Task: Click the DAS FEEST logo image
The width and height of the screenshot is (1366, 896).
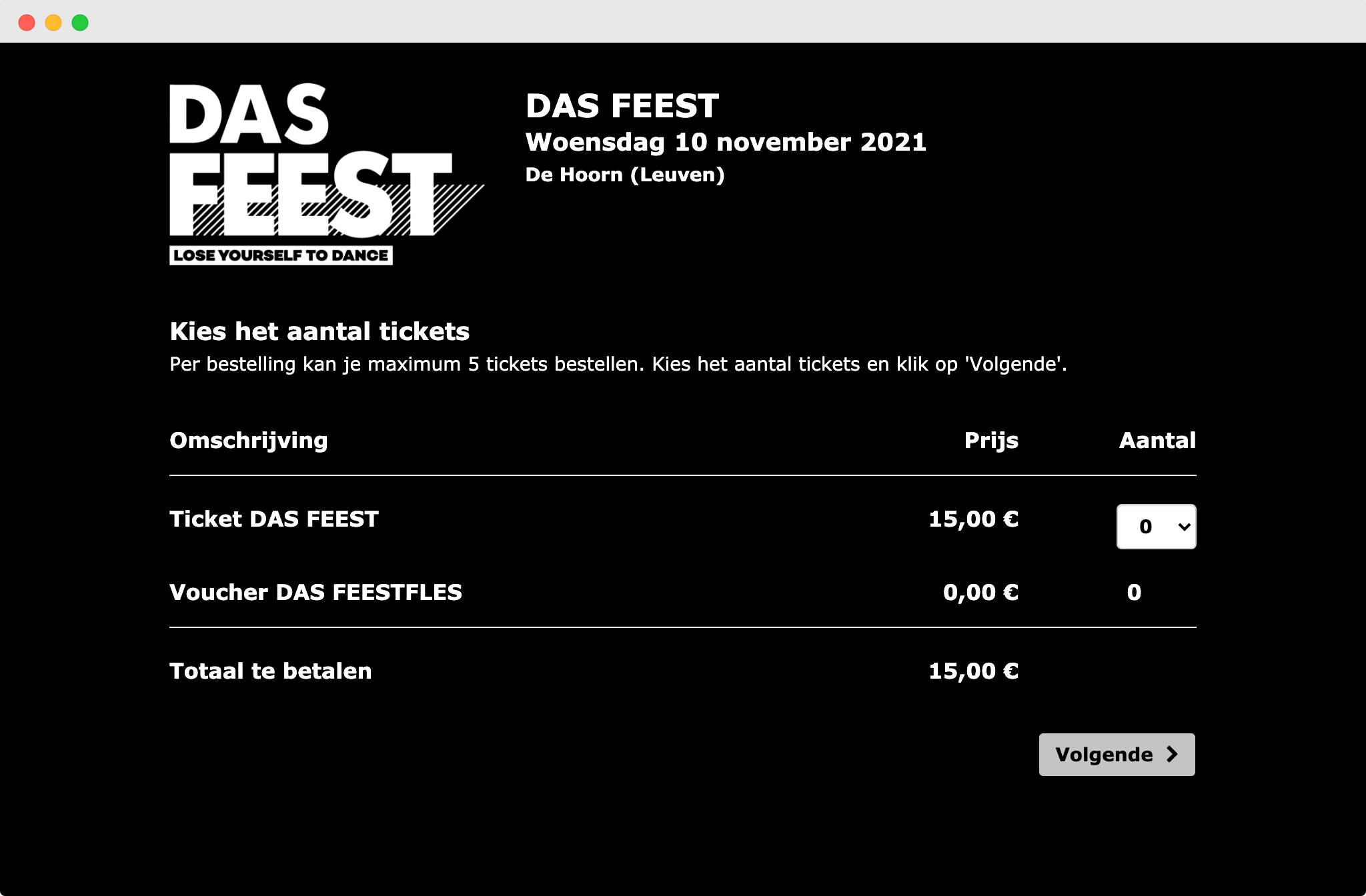Action: (x=327, y=174)
